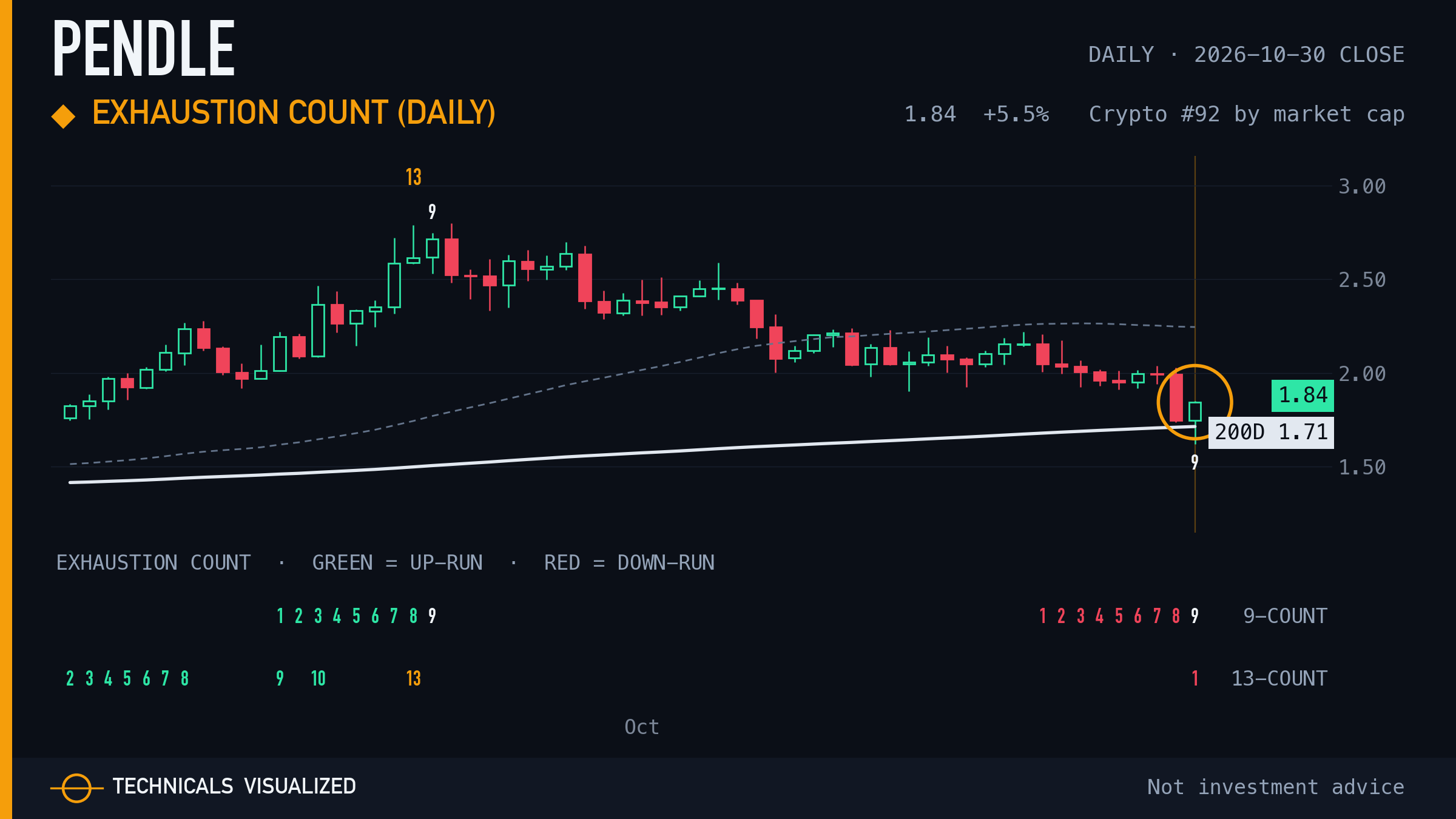Click the DAILY · 2026-10-30 CLOSE label
This screenshot has height=819, width=1456.
(1246, 55)
